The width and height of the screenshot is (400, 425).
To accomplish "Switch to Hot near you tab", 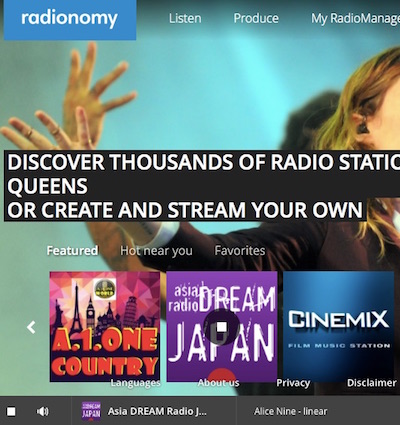I will tap(156, 251).
